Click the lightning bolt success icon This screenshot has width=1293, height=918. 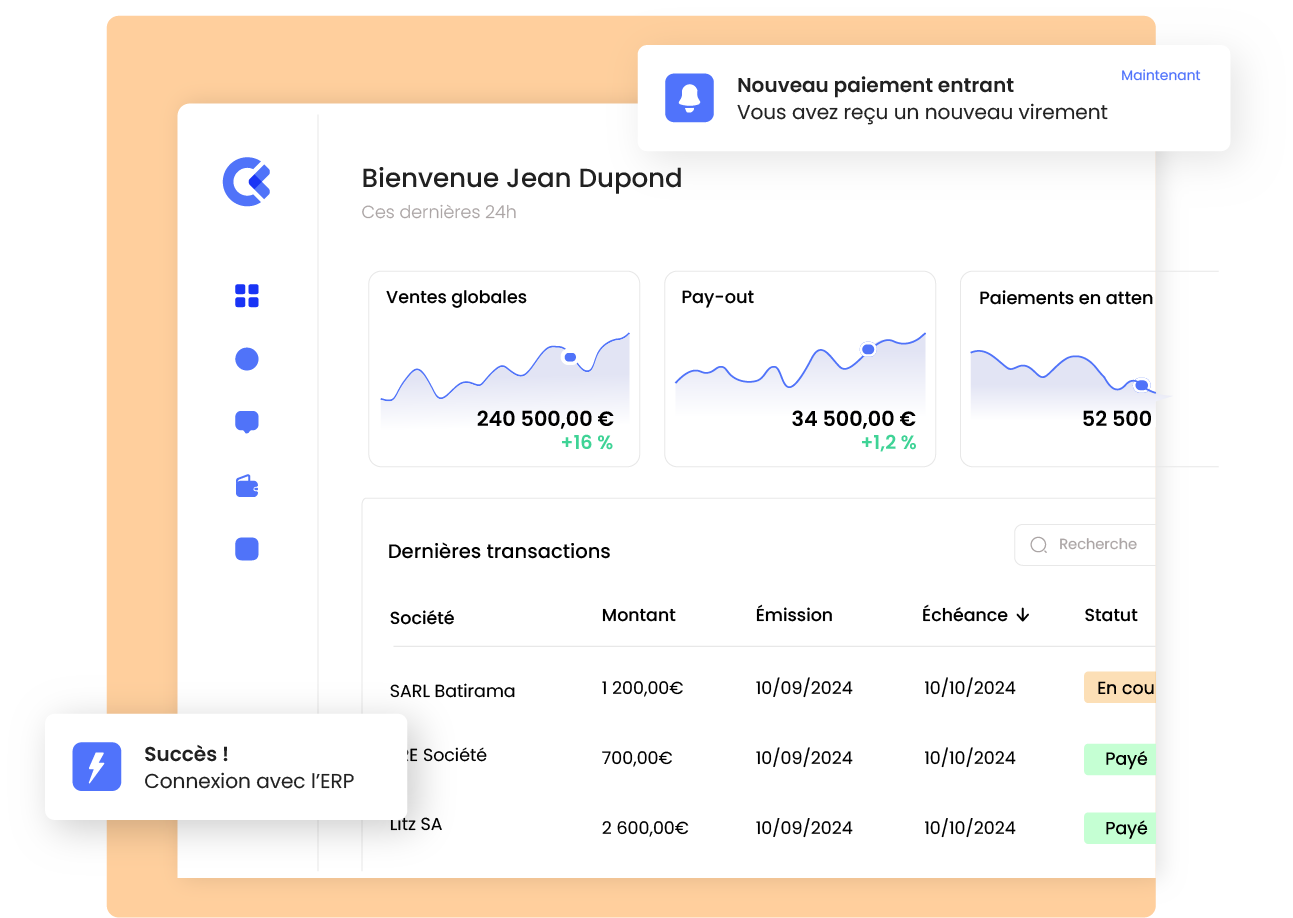click(x=97, y=767)
